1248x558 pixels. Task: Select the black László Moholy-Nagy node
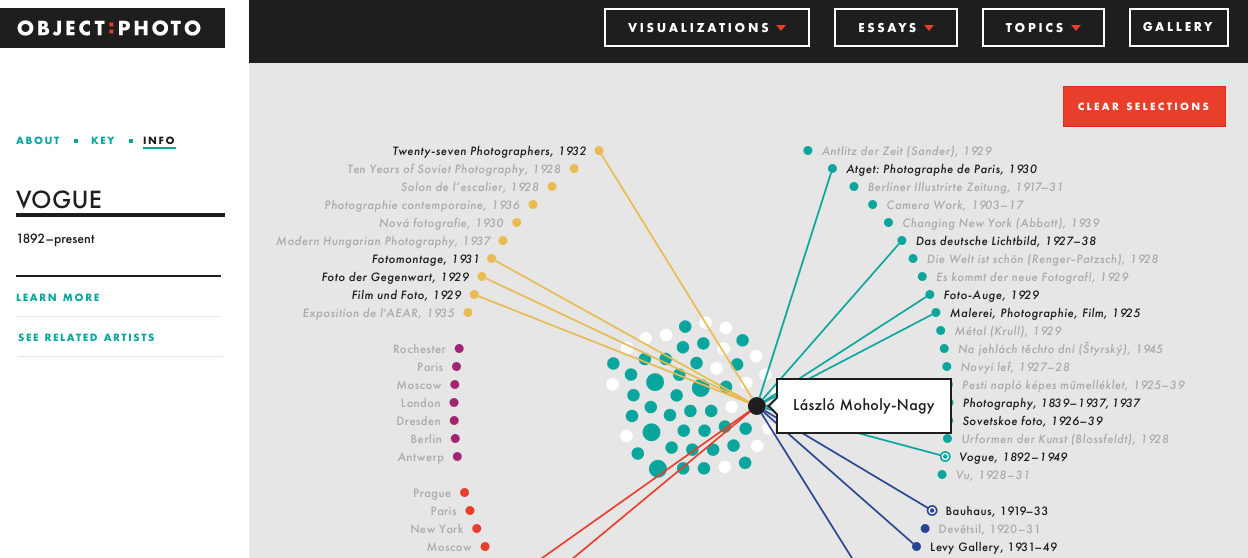click(757, 406)
